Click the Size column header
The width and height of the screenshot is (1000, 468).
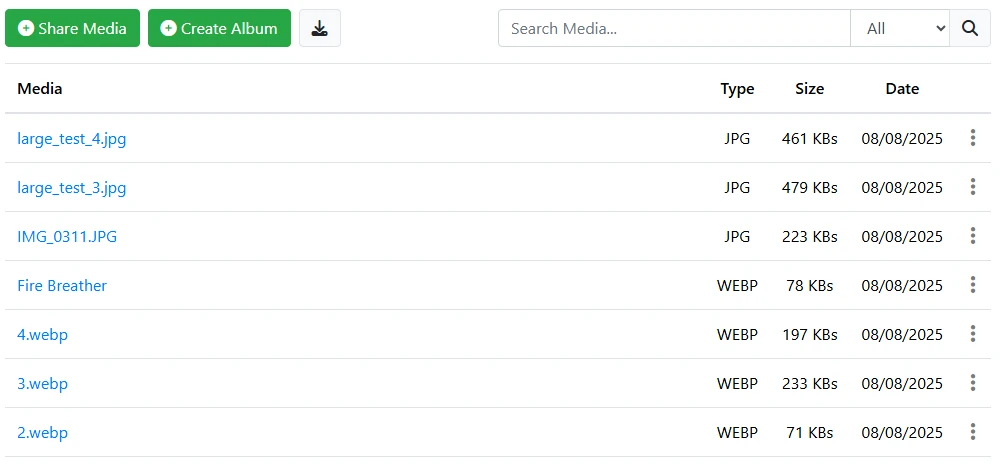[x=809, y=89]
